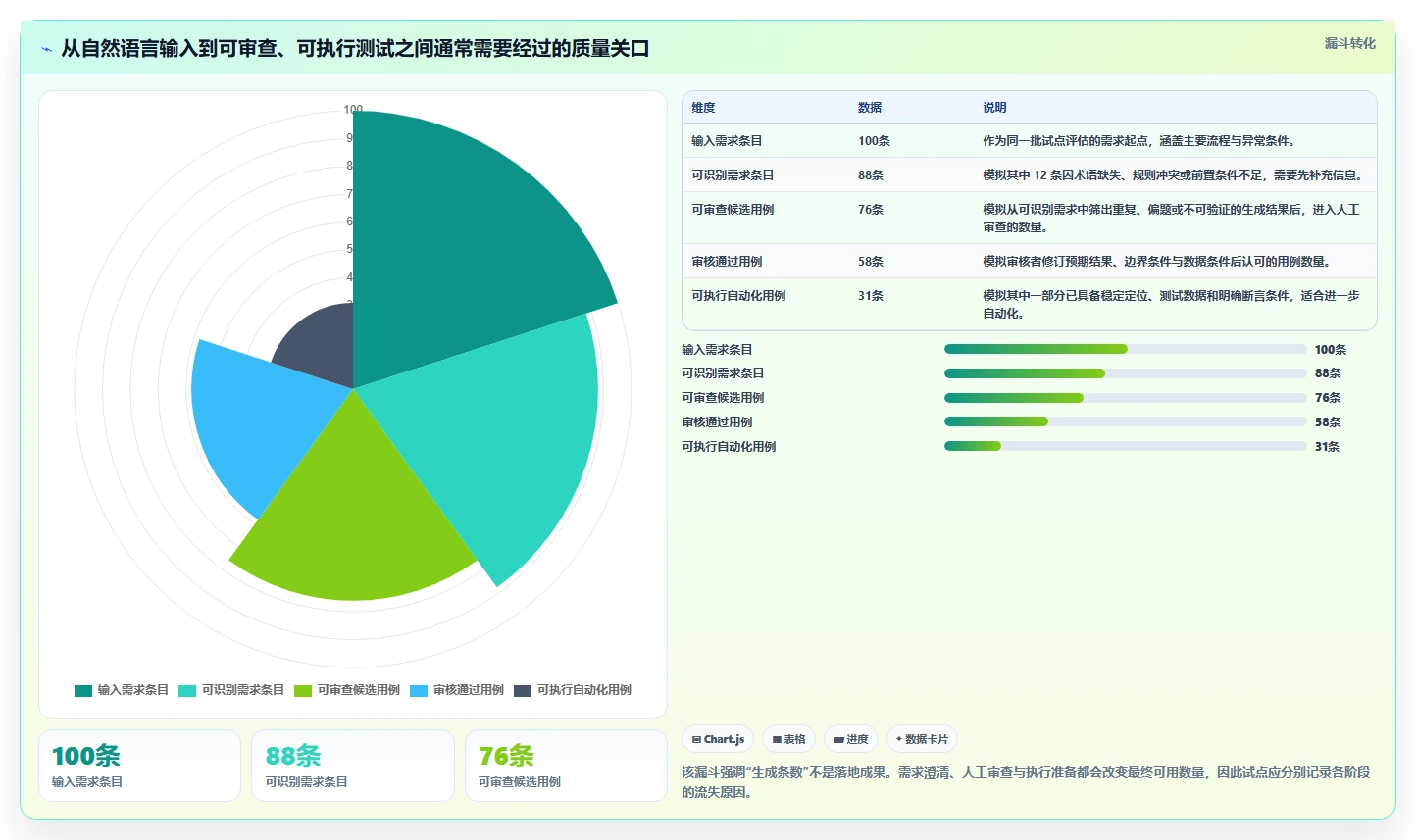
Task: Click the 可执行自动化用例 progress bar
Action: coord(1125,446)
